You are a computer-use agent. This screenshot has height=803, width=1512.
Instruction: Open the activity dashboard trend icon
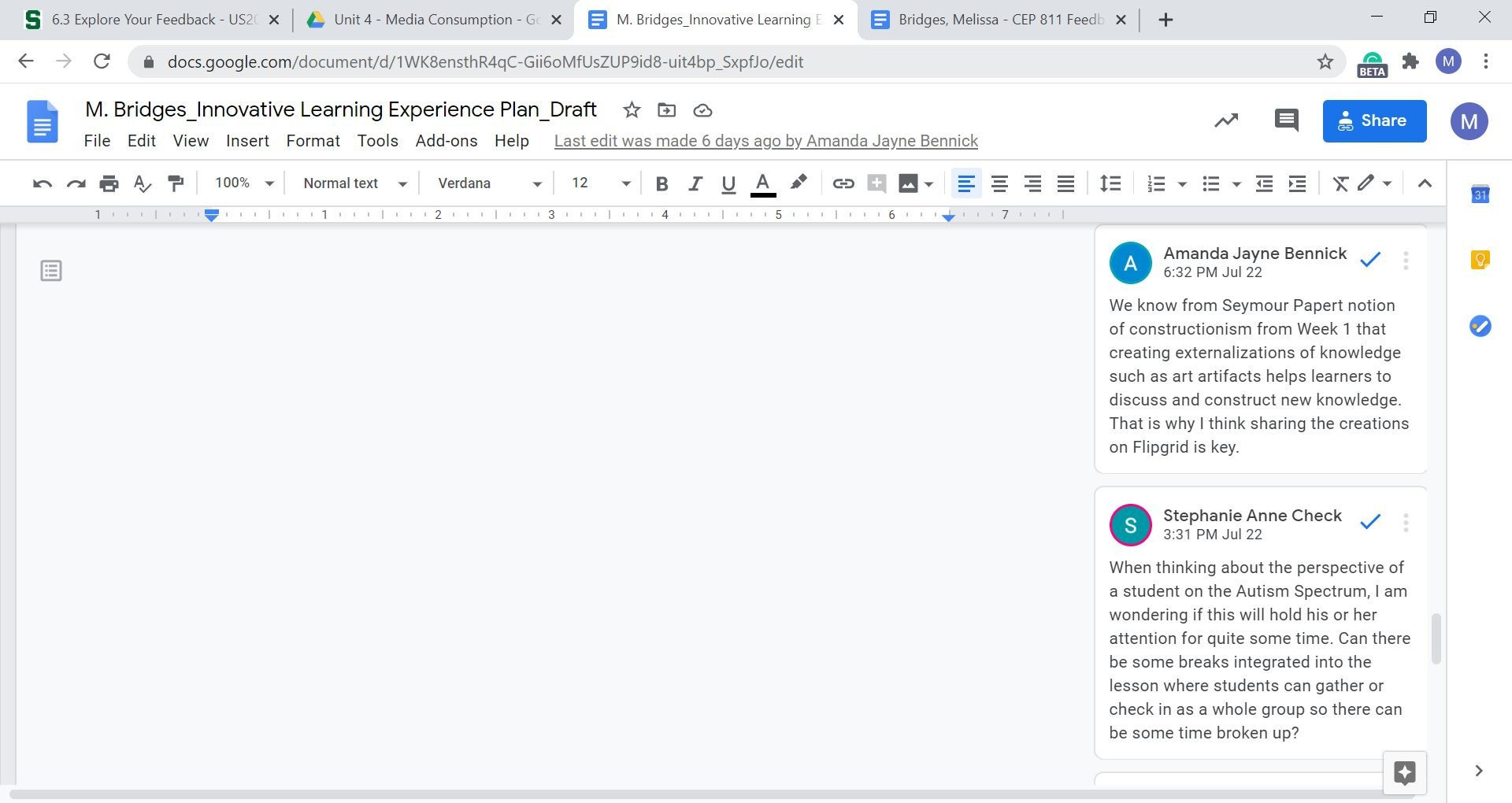(x=1226, y=120)
